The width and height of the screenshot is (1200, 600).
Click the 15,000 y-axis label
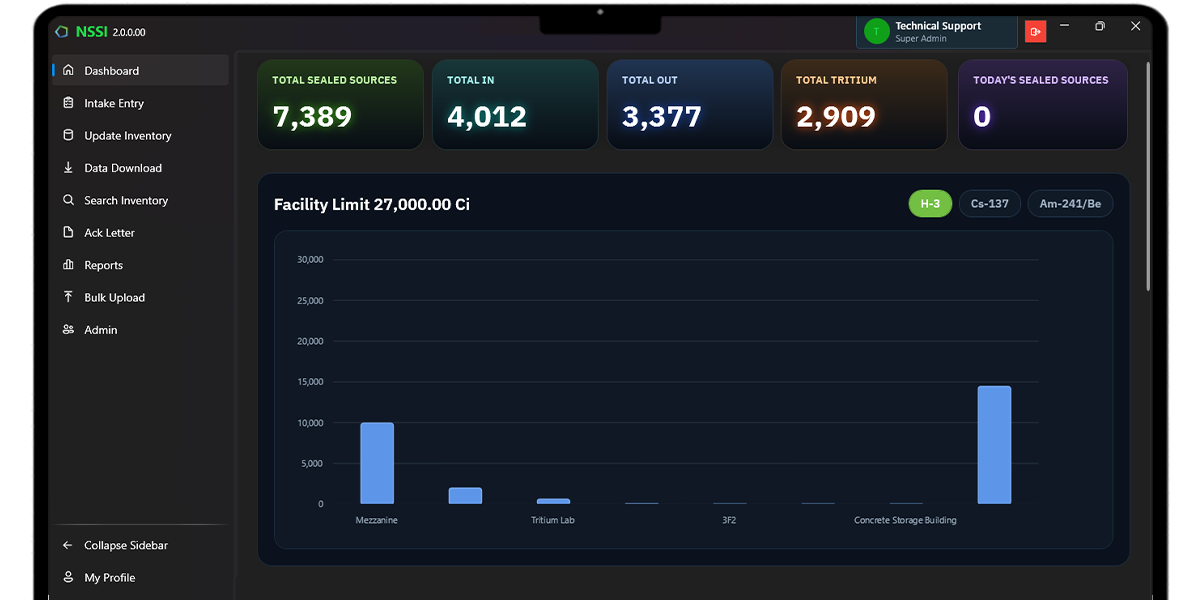point(310,382)
